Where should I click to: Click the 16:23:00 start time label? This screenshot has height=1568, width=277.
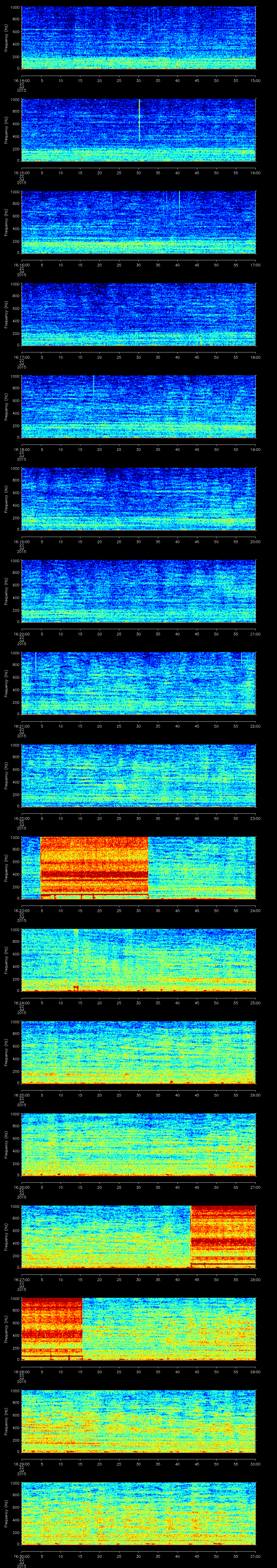point(21,910)
